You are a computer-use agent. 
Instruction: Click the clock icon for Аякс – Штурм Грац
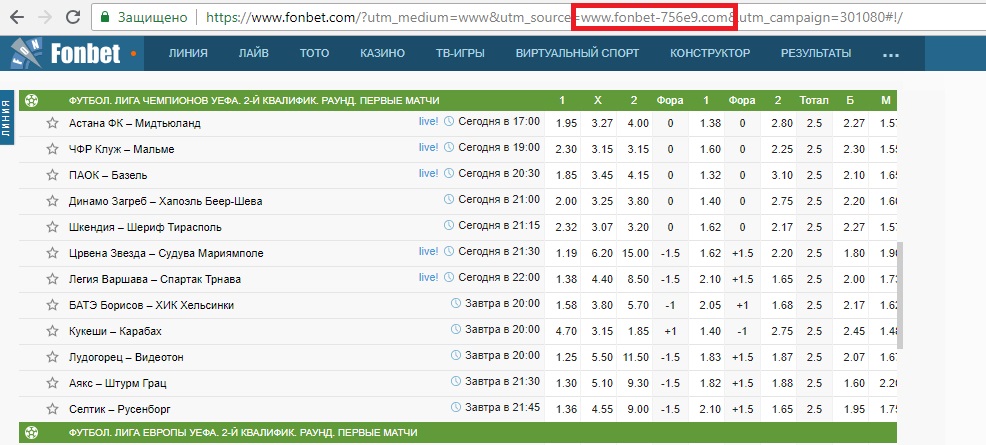point(456,381)
